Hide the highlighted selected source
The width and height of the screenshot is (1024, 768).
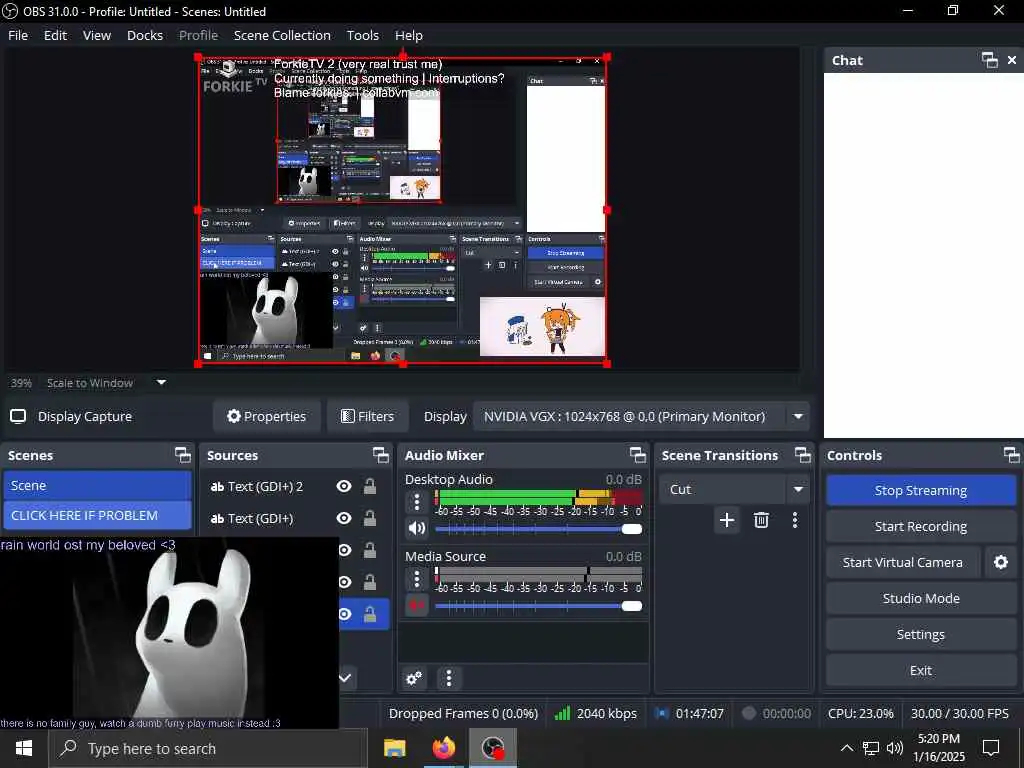click(x=344, y=614)
